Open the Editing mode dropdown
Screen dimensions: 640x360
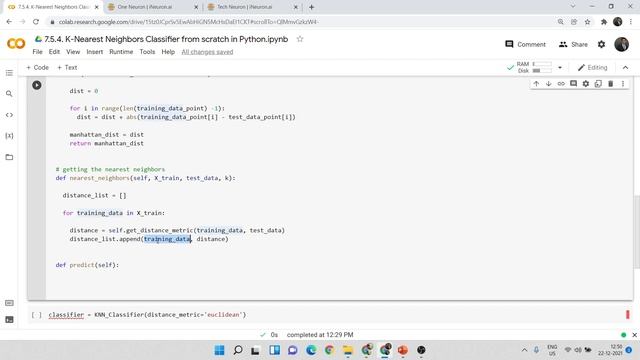tap(592, 67)
